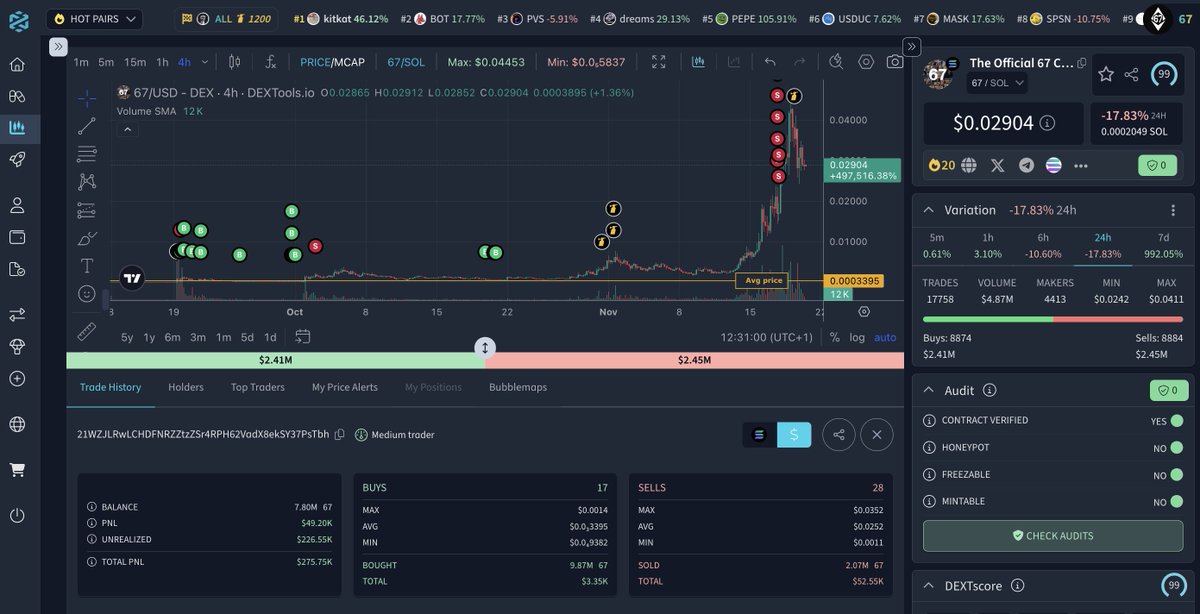Screen dimensions: 1200x614
Task: Toggle percent scale on chart
Action: (x=835, y=337)
